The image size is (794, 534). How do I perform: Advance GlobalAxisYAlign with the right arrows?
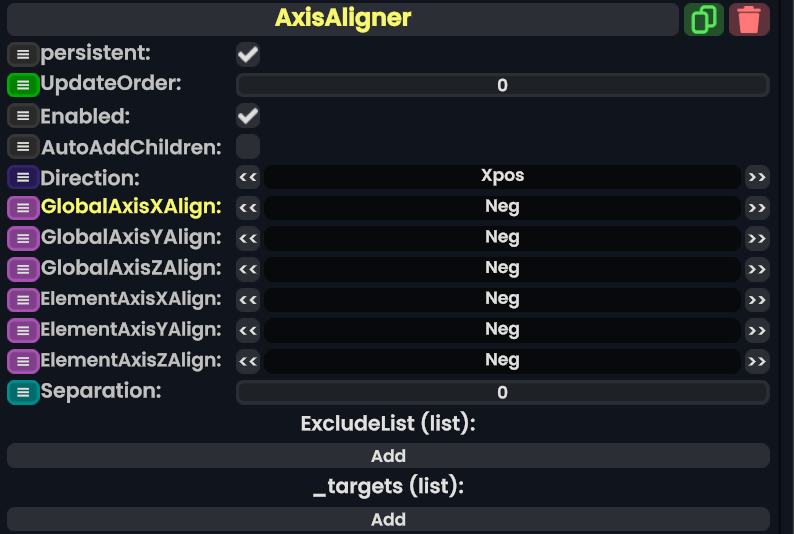click(x=757, y=238)
